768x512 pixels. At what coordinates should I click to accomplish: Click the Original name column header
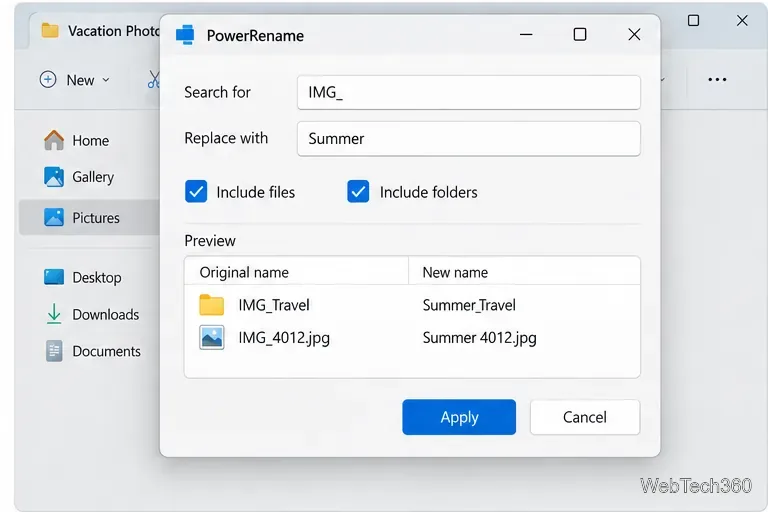296,272
